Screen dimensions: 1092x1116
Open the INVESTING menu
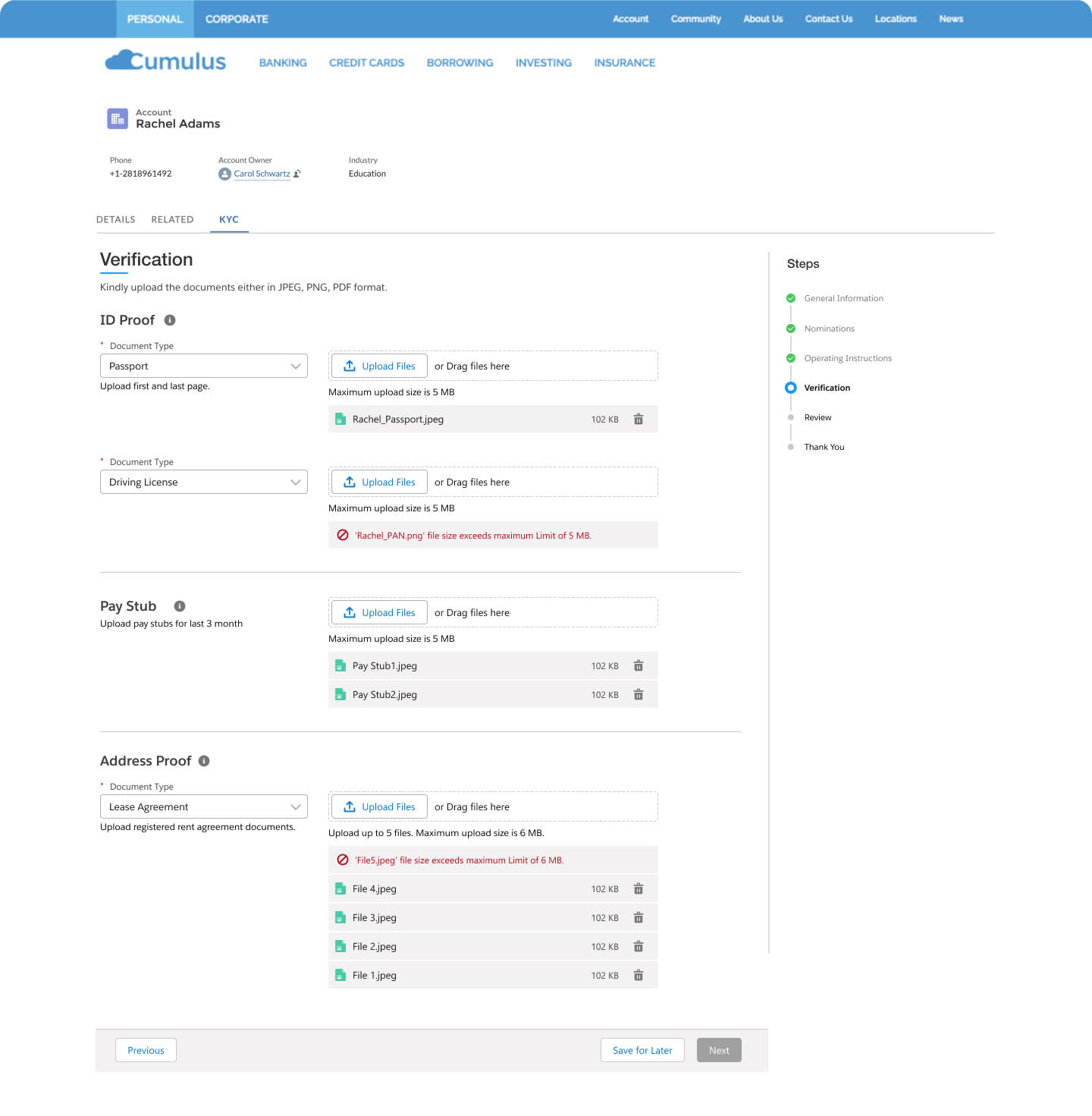click(x=544, y=63)
